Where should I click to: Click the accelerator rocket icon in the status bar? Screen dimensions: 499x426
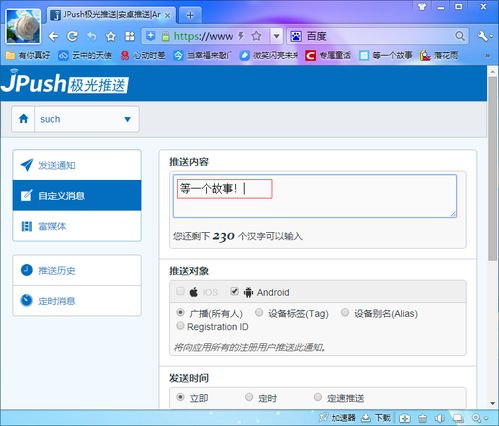pos(323,417)
